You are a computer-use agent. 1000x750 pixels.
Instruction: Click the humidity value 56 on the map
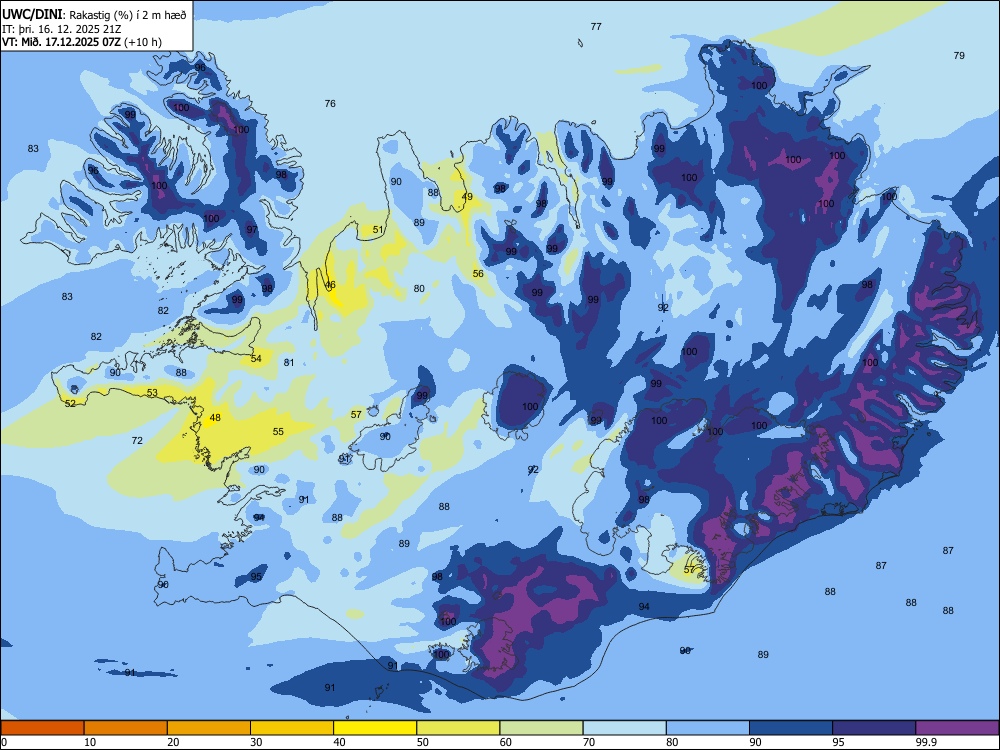pyautogui.click(x=478, y=274)
